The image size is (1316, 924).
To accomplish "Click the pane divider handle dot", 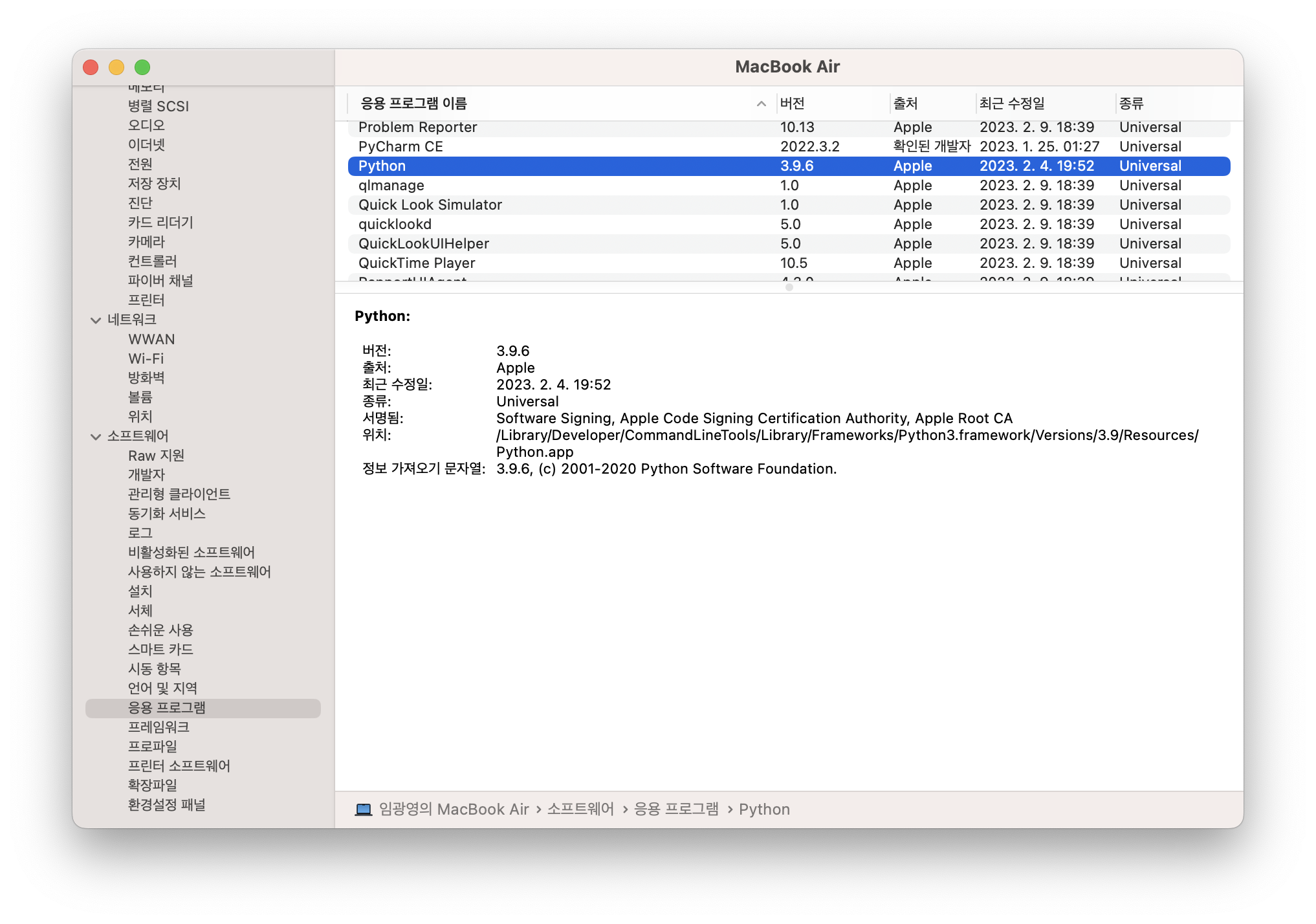I will [x=789, y=287].
